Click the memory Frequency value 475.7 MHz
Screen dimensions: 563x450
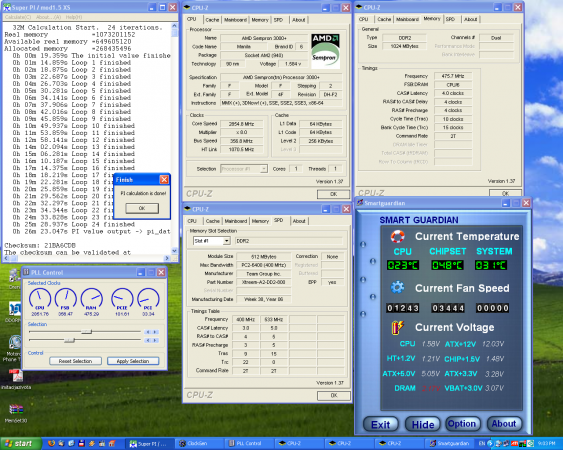[x=453, y=76]
